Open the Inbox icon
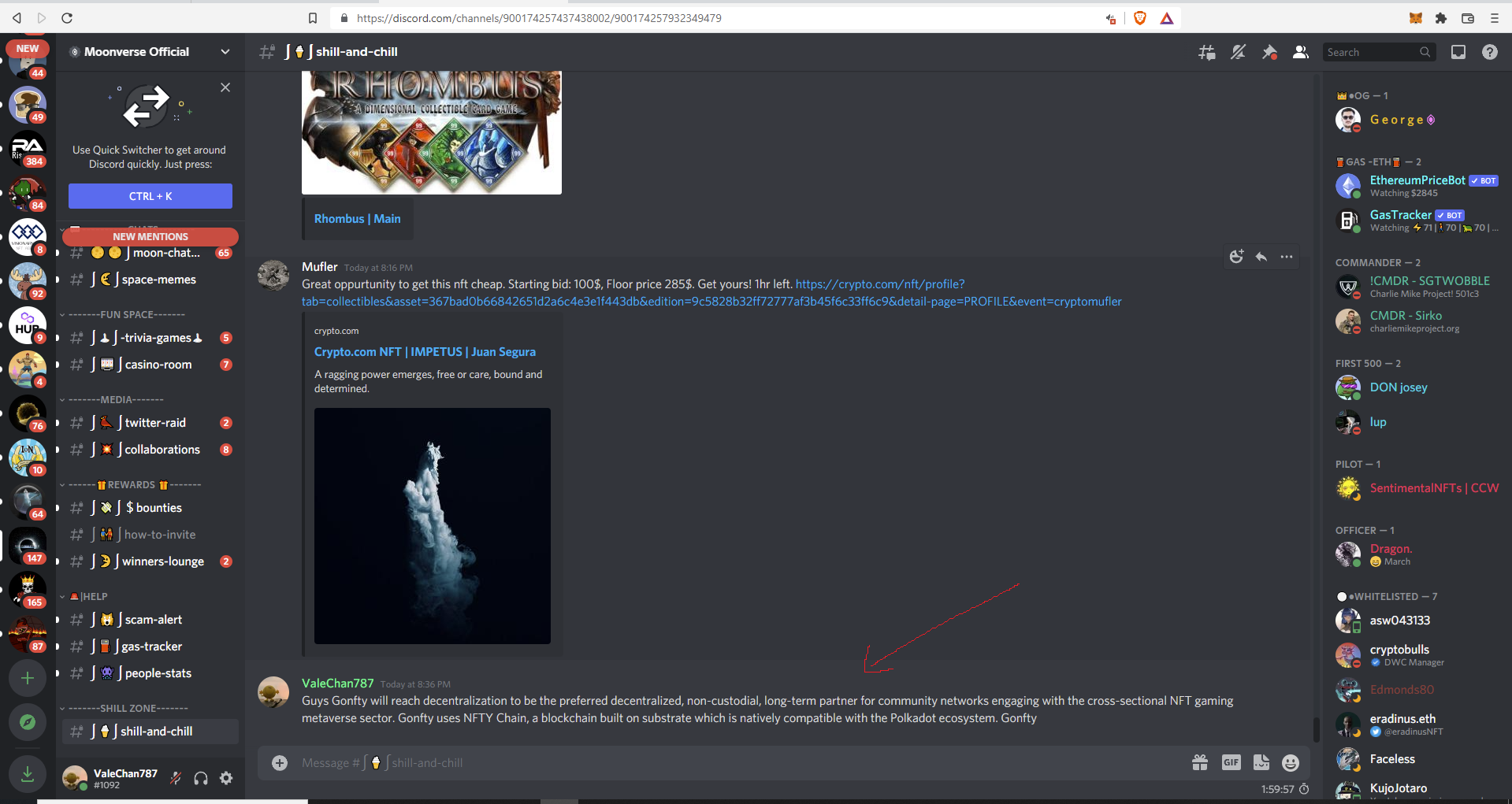 pyautogui.click(x=1458, y=52)
